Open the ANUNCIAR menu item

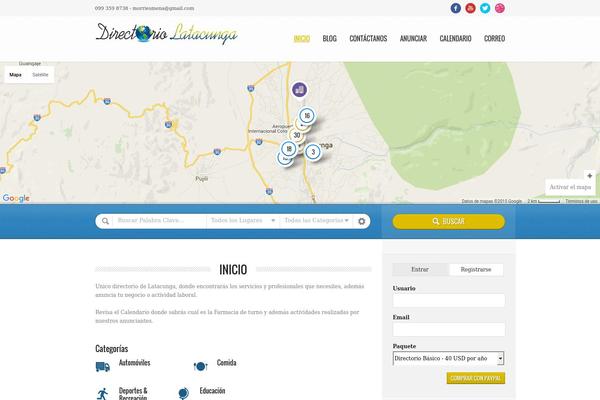(413, 39)
